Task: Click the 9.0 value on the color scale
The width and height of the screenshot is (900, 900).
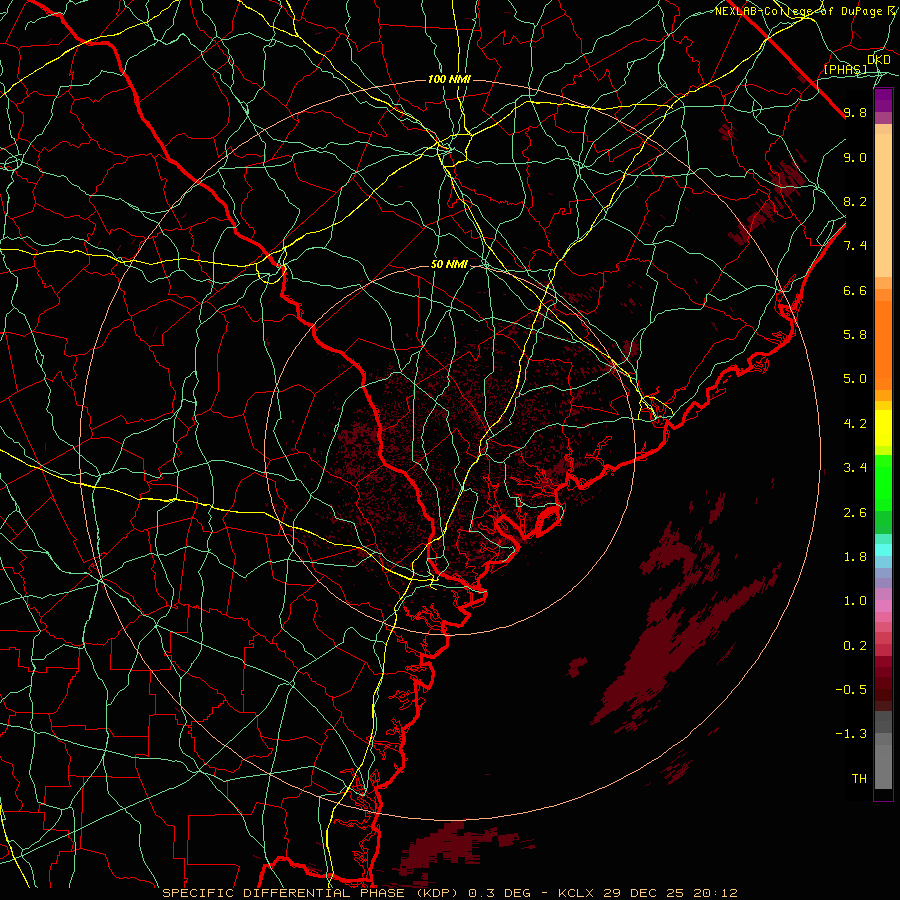Action: point(855,157)
